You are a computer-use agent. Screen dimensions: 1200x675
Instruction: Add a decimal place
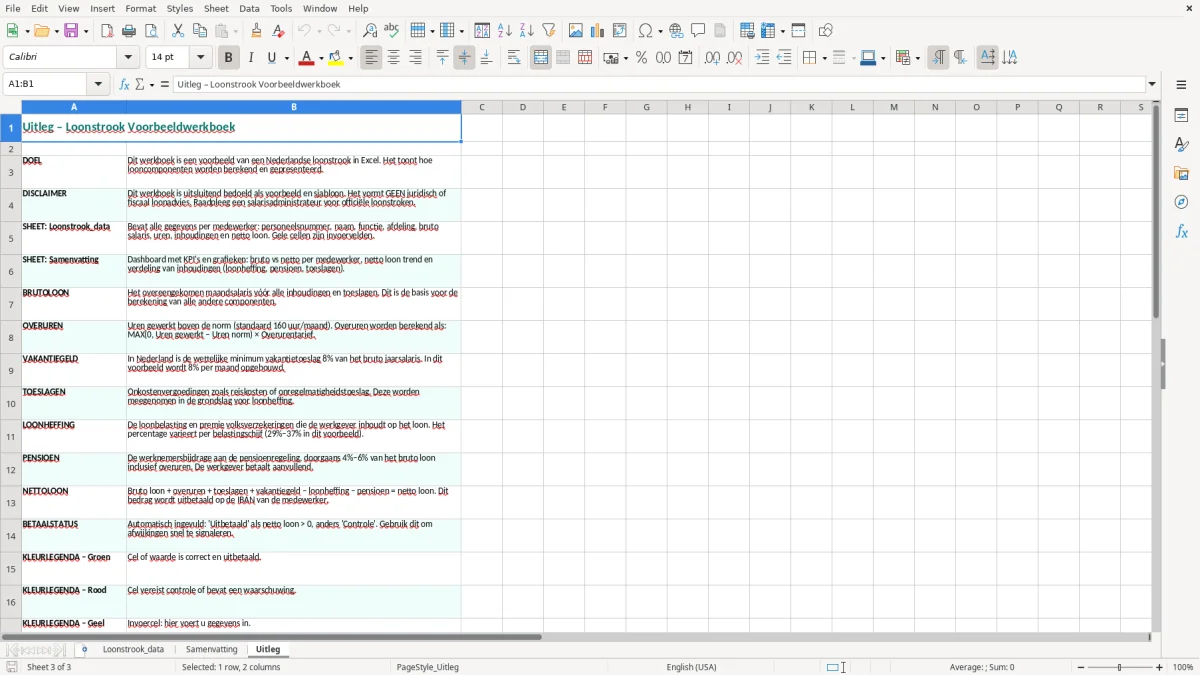(713, 58)
